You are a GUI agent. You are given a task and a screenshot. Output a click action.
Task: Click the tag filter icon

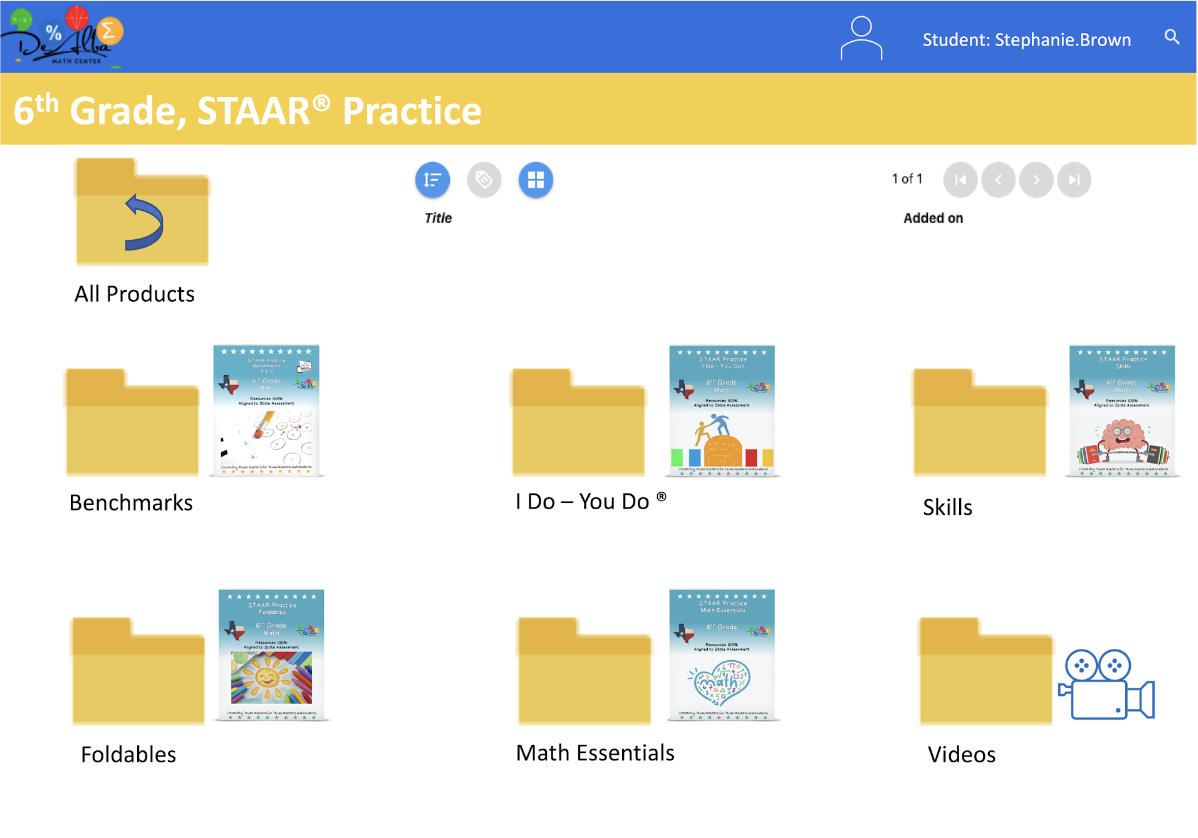(484, 180)
